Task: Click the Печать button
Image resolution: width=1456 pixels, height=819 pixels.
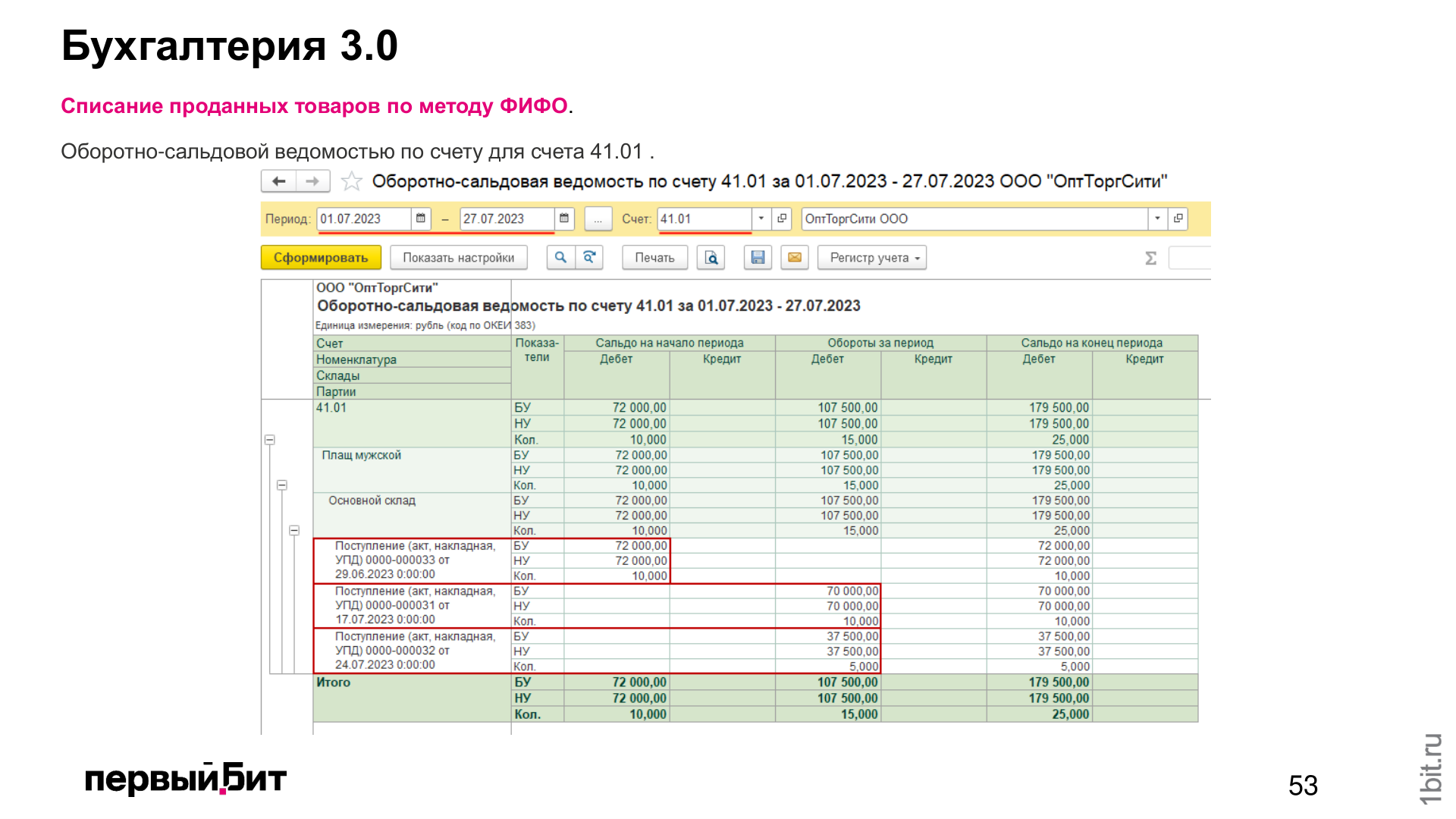Action: coord(654,258)
